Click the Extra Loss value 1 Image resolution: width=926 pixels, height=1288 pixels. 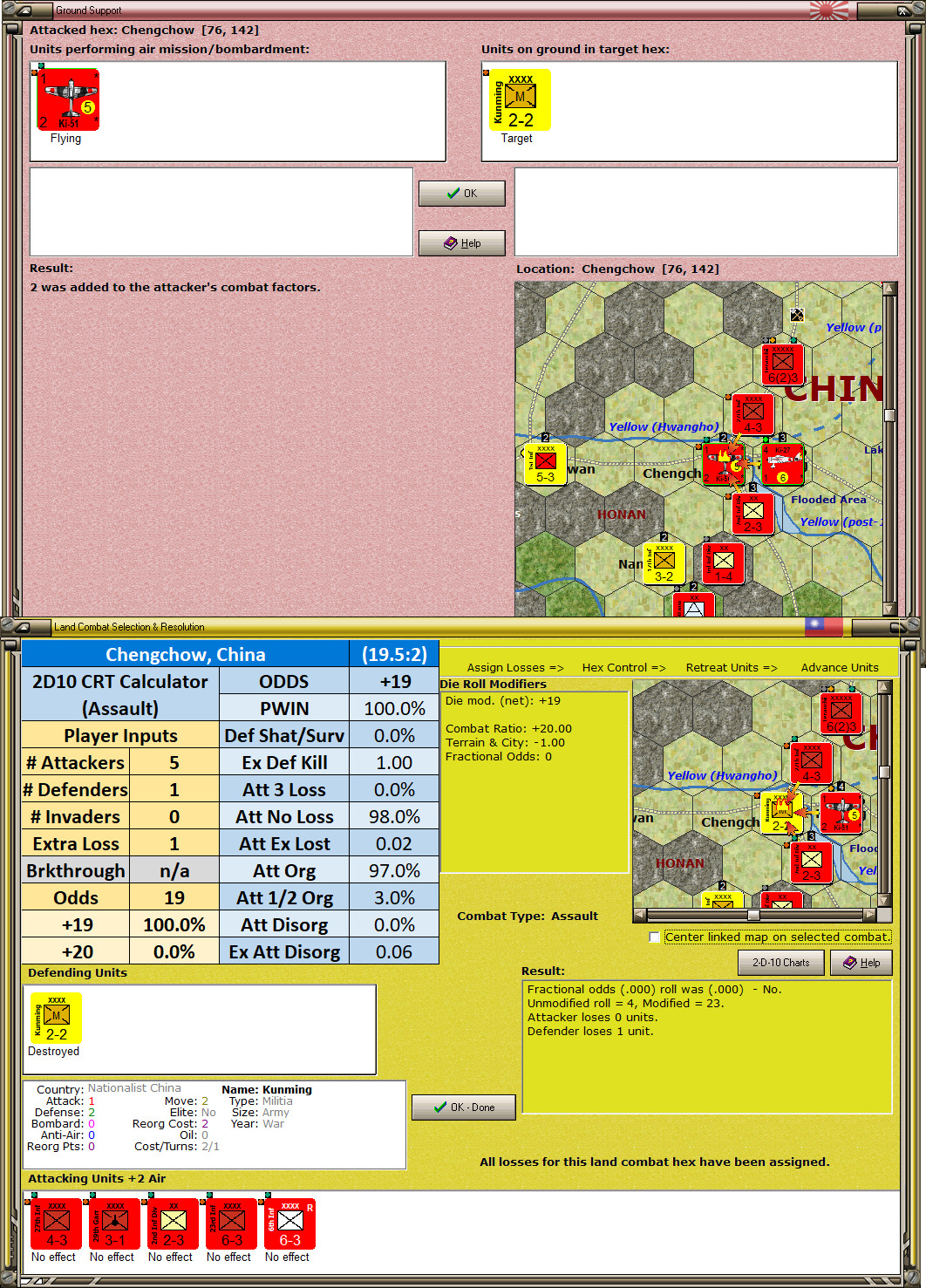[x=174, y=844]
